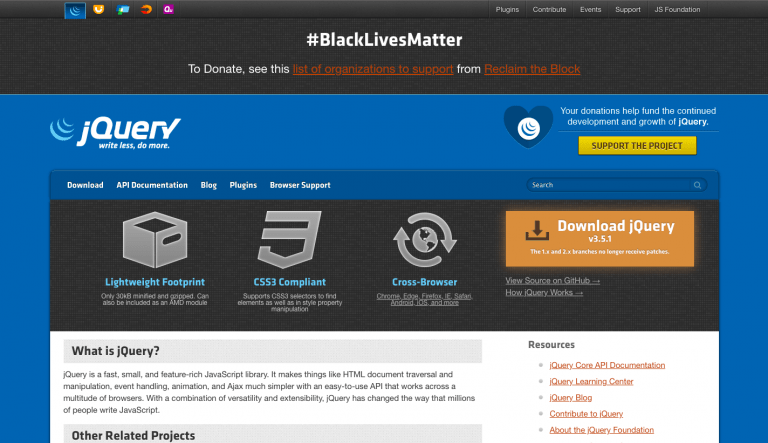Image resolution: width=768 pixels, height=443 pixels.
Task: Click the download arrow icon
Action: pyautogui.click(x=537, y=230)
